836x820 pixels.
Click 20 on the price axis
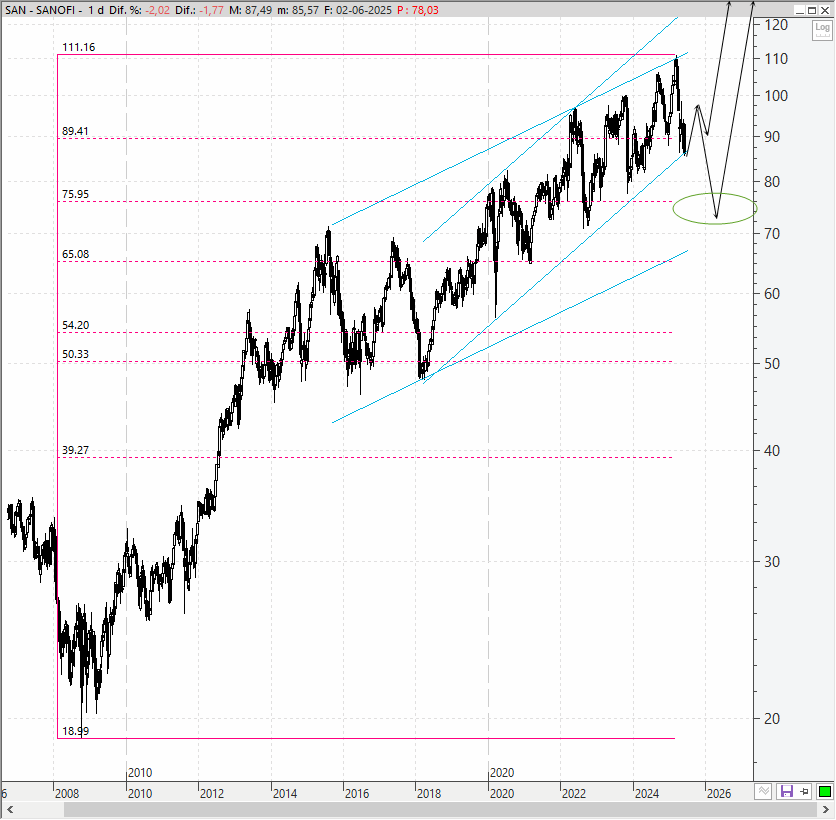tap(772, 719)
